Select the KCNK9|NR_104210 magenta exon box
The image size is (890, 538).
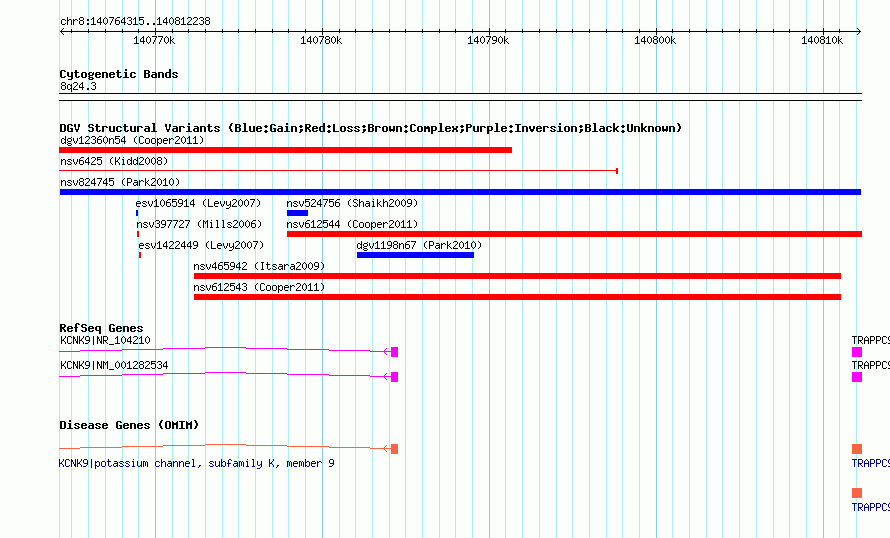point(394,352)
